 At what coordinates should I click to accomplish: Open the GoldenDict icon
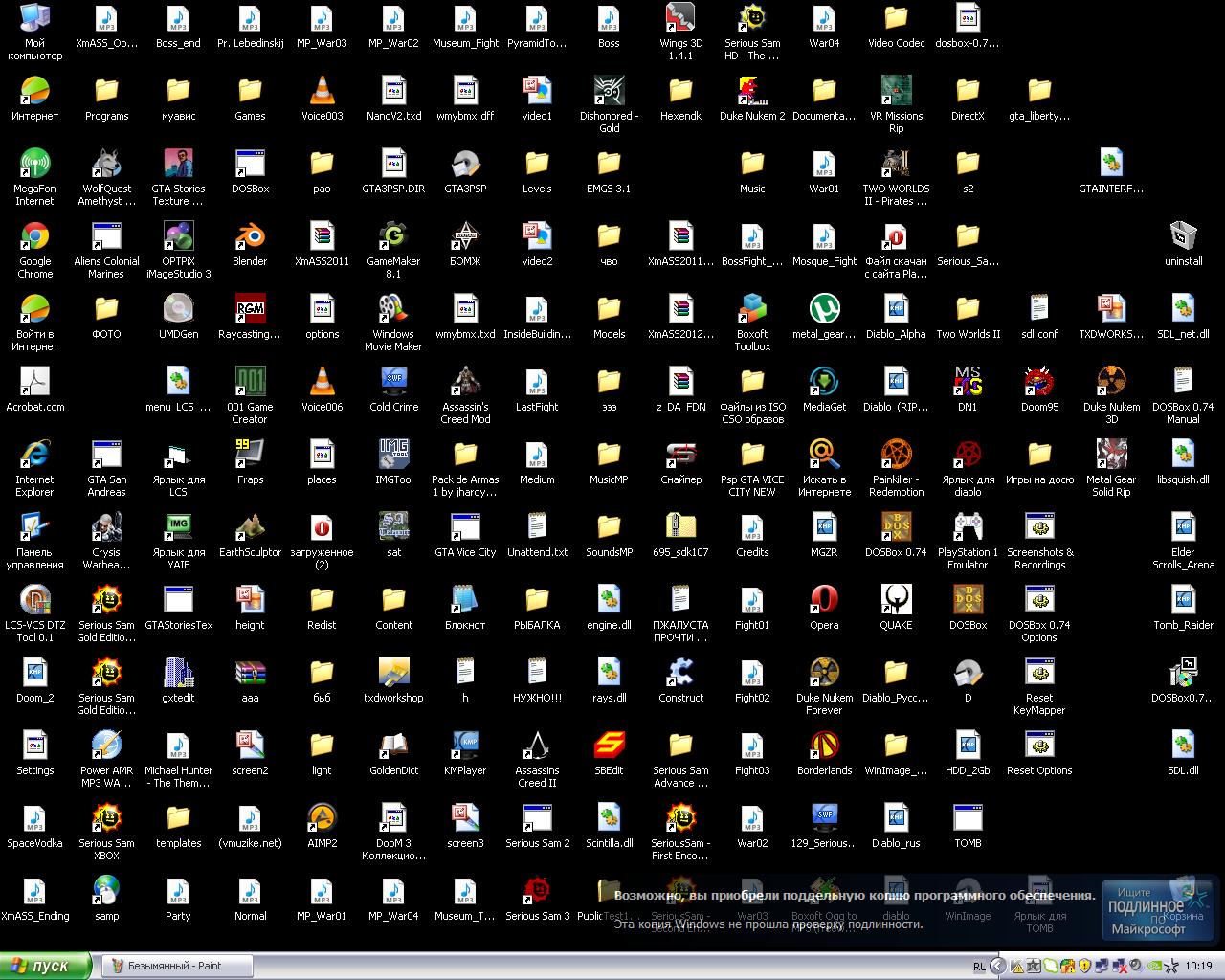393,745
